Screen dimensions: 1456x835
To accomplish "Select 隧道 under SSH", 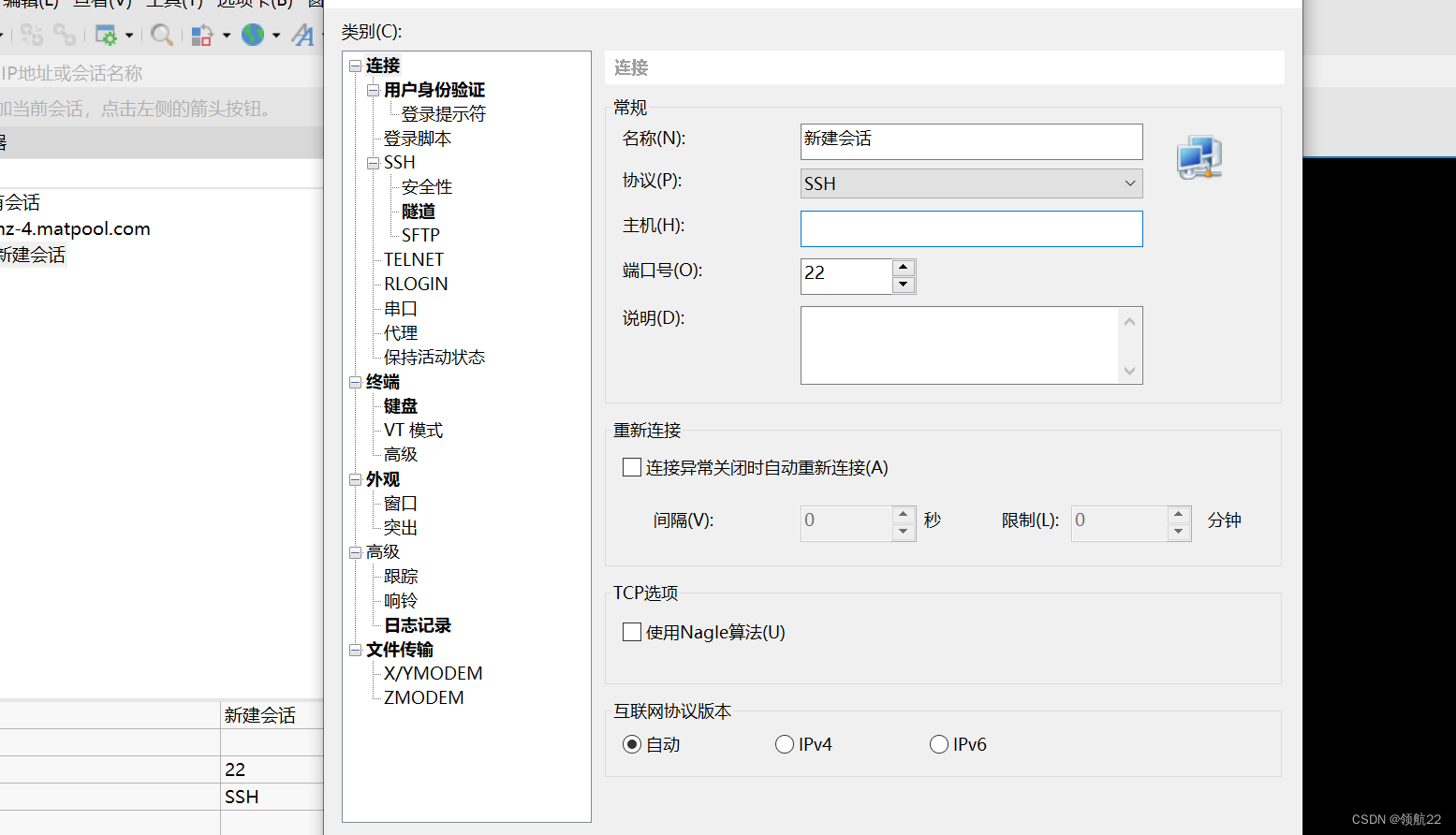I will tap(419, 212).
